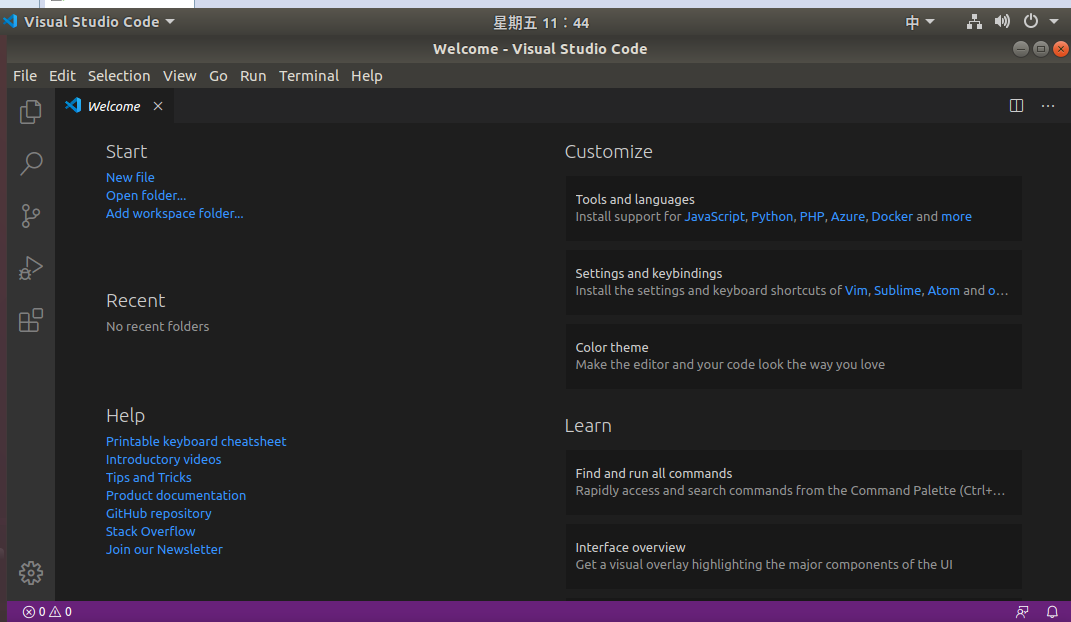Open the View menu
The height and width of the screenshot is (622, 1071).
tap(180, 76)
